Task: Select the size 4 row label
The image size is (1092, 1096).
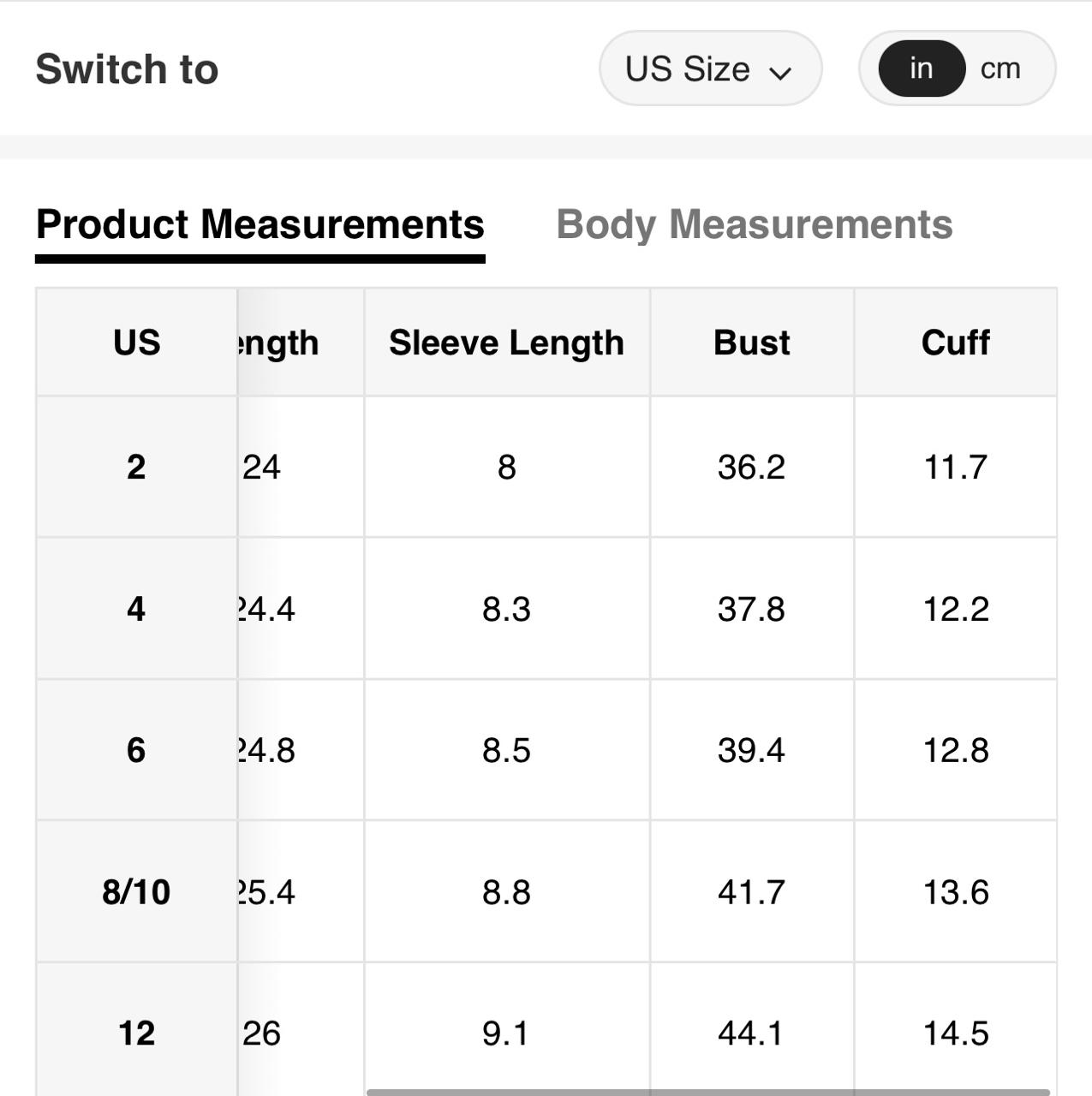Action: pos(136,609)
